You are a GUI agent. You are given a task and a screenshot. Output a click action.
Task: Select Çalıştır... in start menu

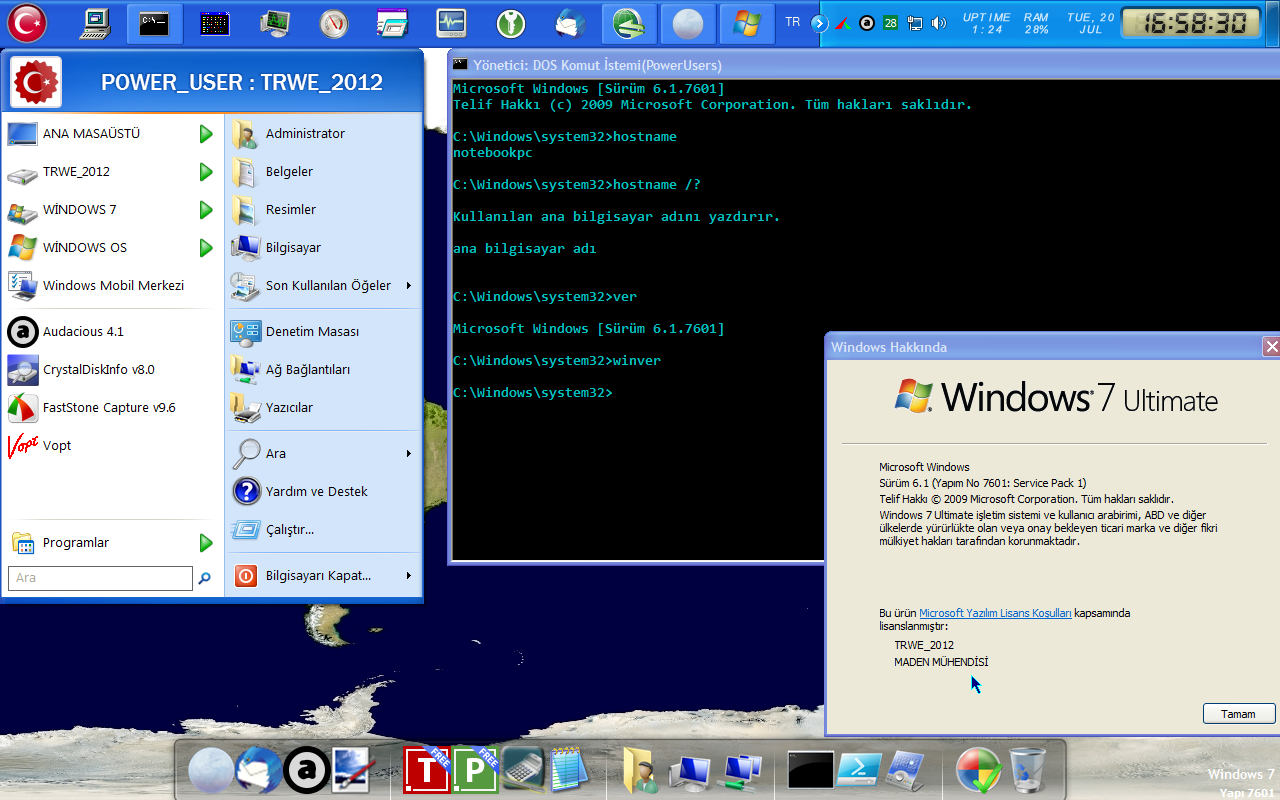pos(322,530)
